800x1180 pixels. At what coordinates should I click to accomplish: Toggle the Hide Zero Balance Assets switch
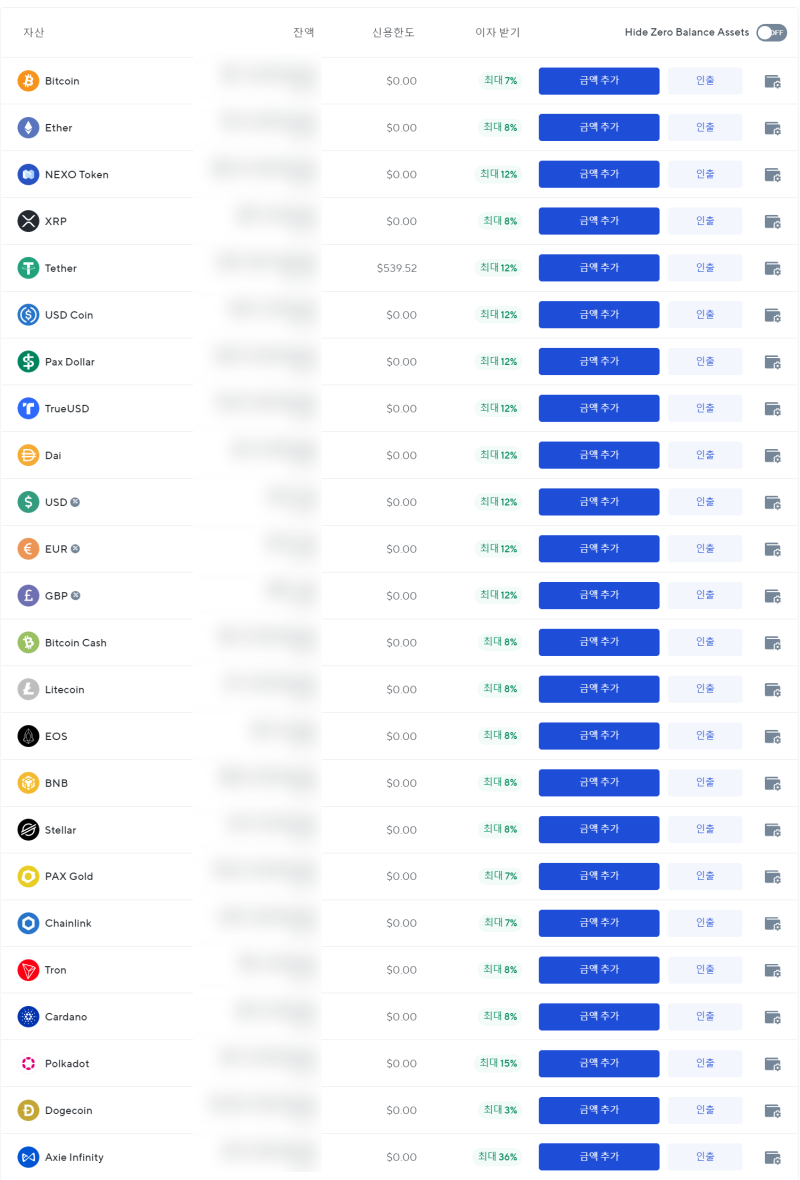771,32
